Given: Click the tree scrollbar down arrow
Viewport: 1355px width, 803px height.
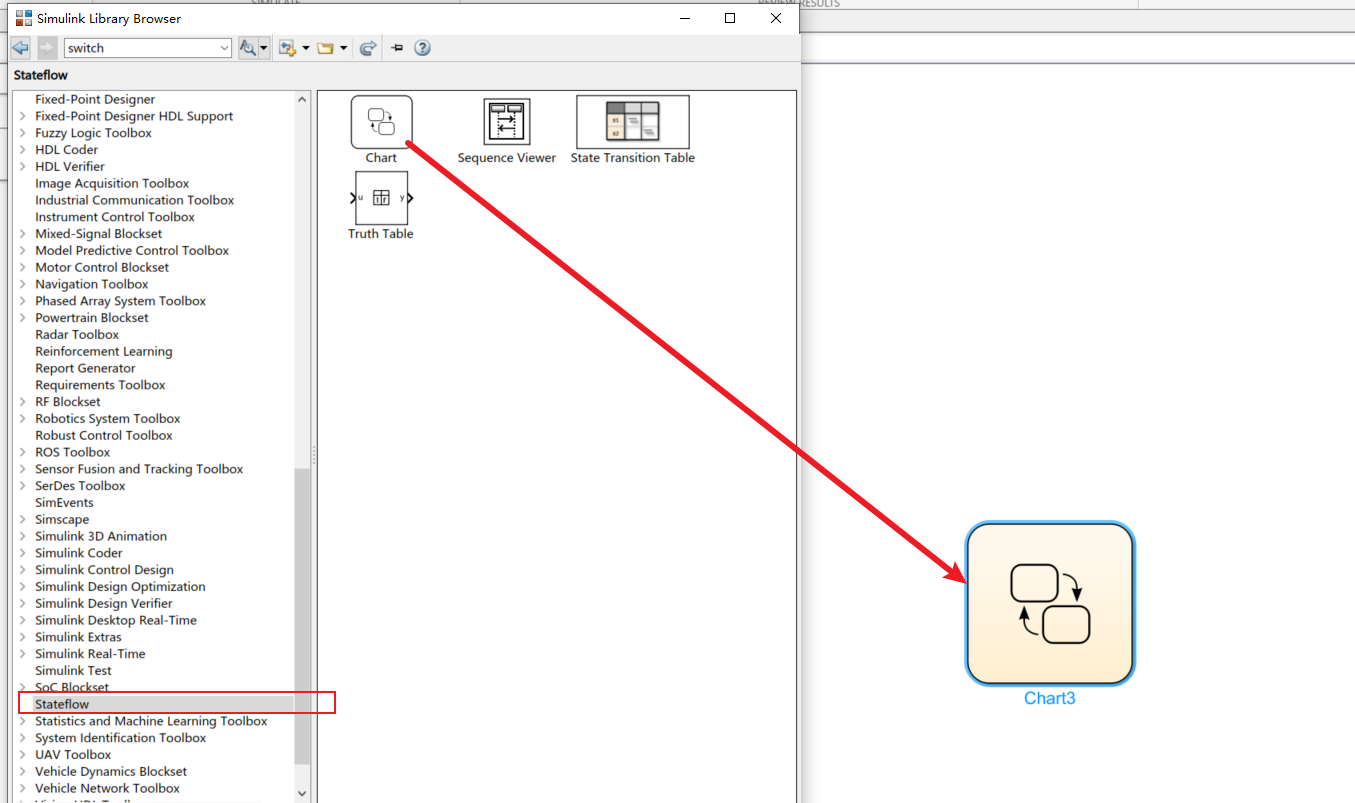Looking at the screenshot, I should click(x=303, y=793).
